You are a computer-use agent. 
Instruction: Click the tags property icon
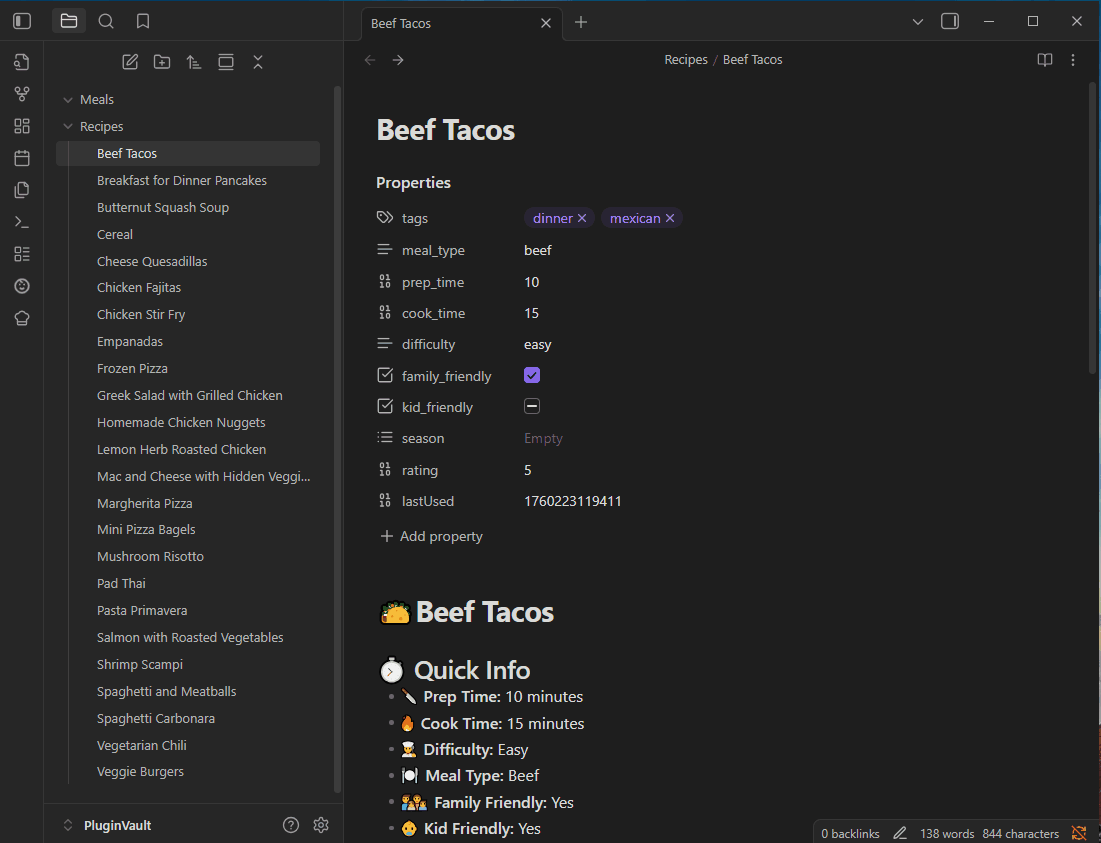[x=385, y=218]
